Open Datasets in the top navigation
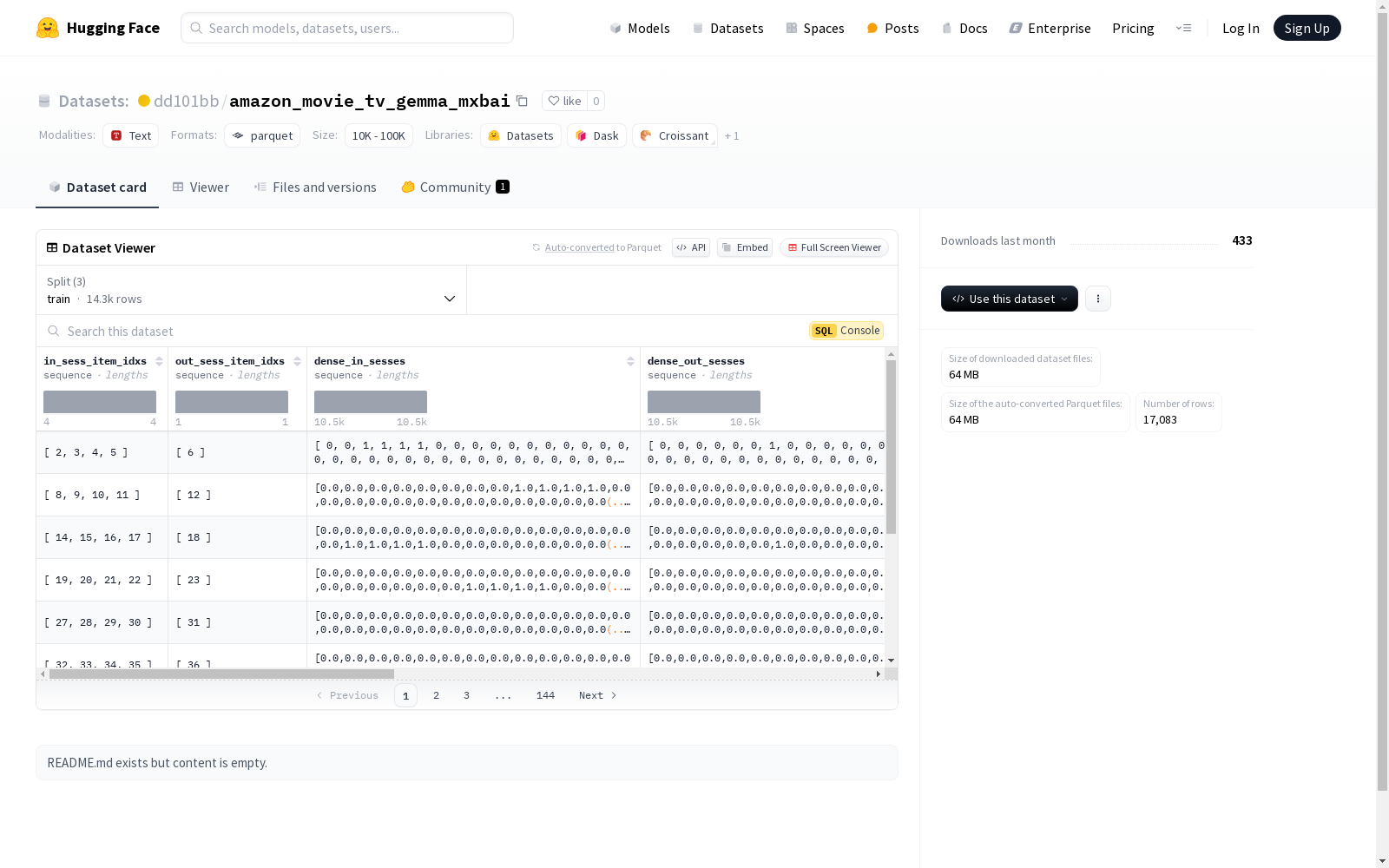 click(x=727, y=28)
